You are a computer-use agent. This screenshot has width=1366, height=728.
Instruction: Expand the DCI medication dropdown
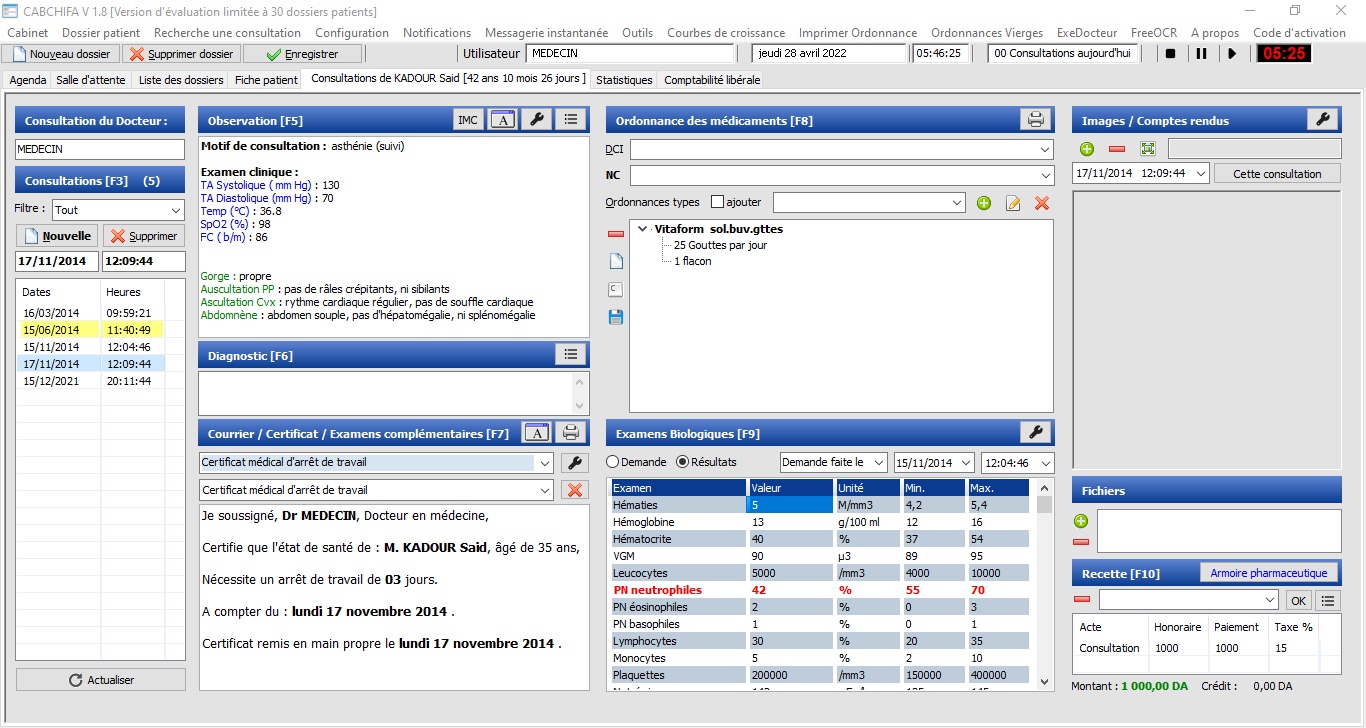pos(1045,150)
